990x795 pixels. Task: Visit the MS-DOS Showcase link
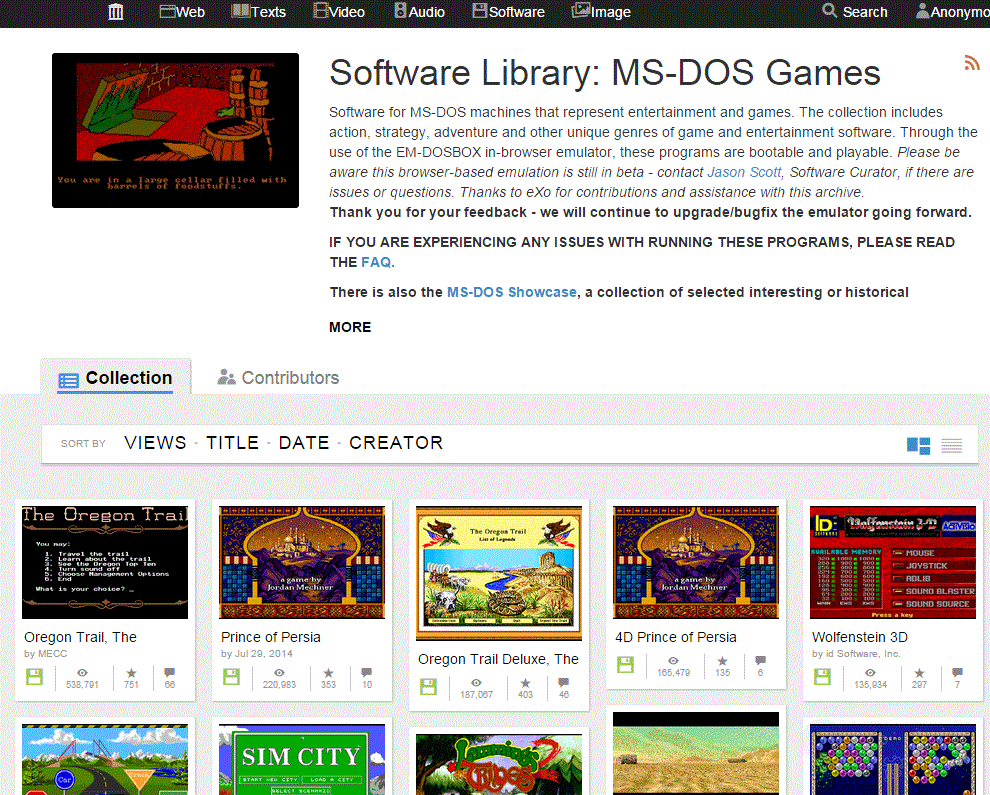pos(511,292)
